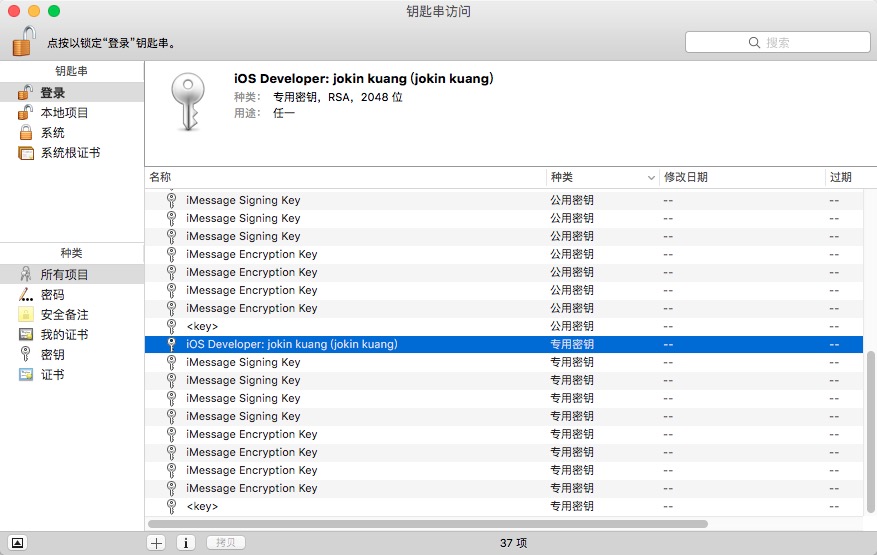
Task: Click the key icon of the selected iOS Developer row
Action: (172, 344)
